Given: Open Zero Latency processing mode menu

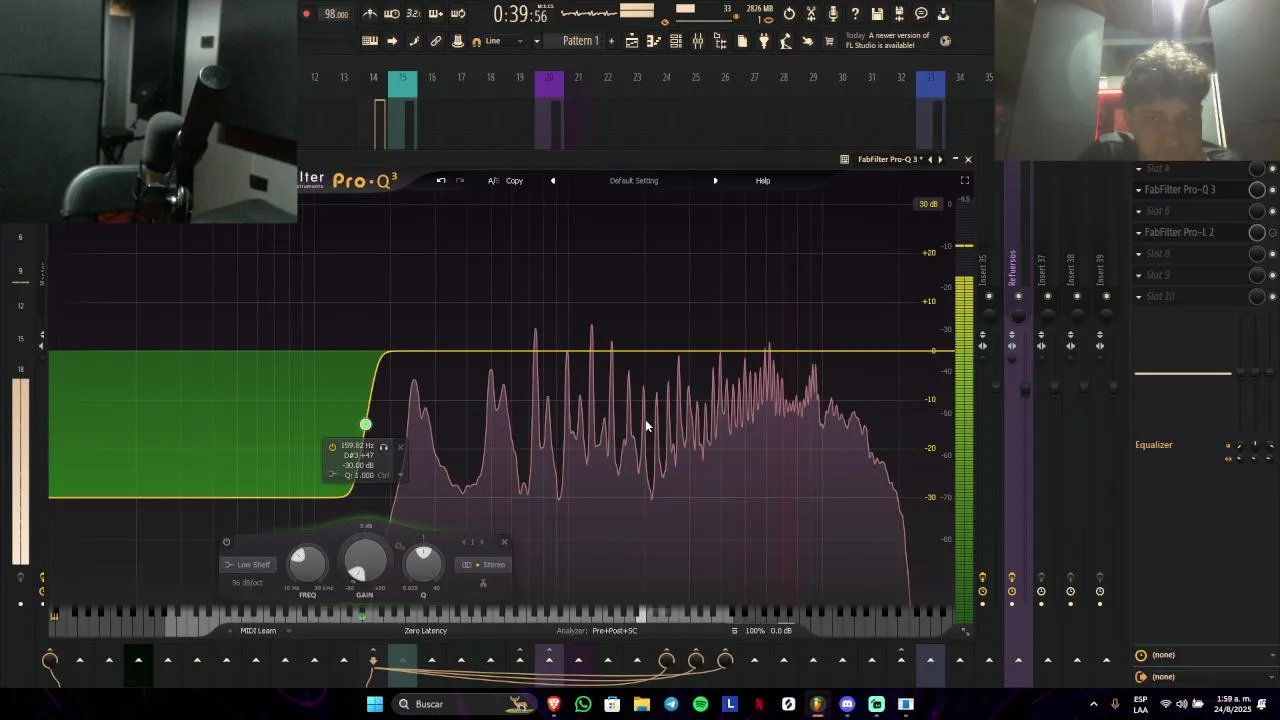Looking at the screenshot, I should click(426, 631).
